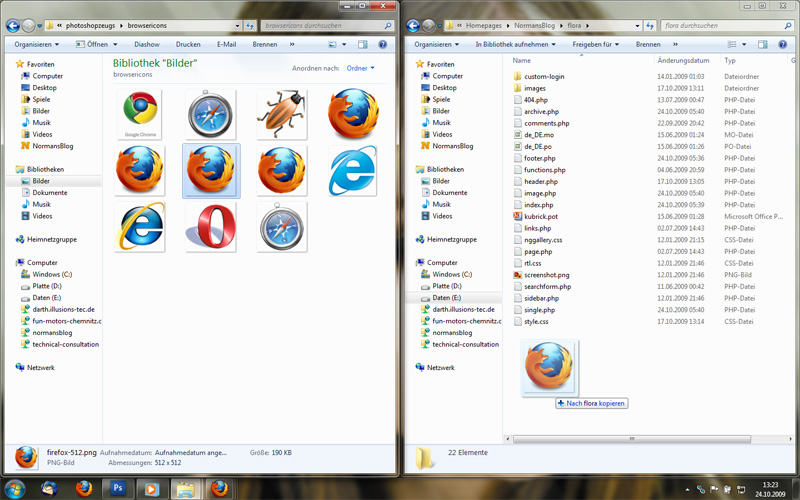The width and height of the screenshot is (800, 500).
Task: Select the custom-login folder
Action: coord(544,77)
